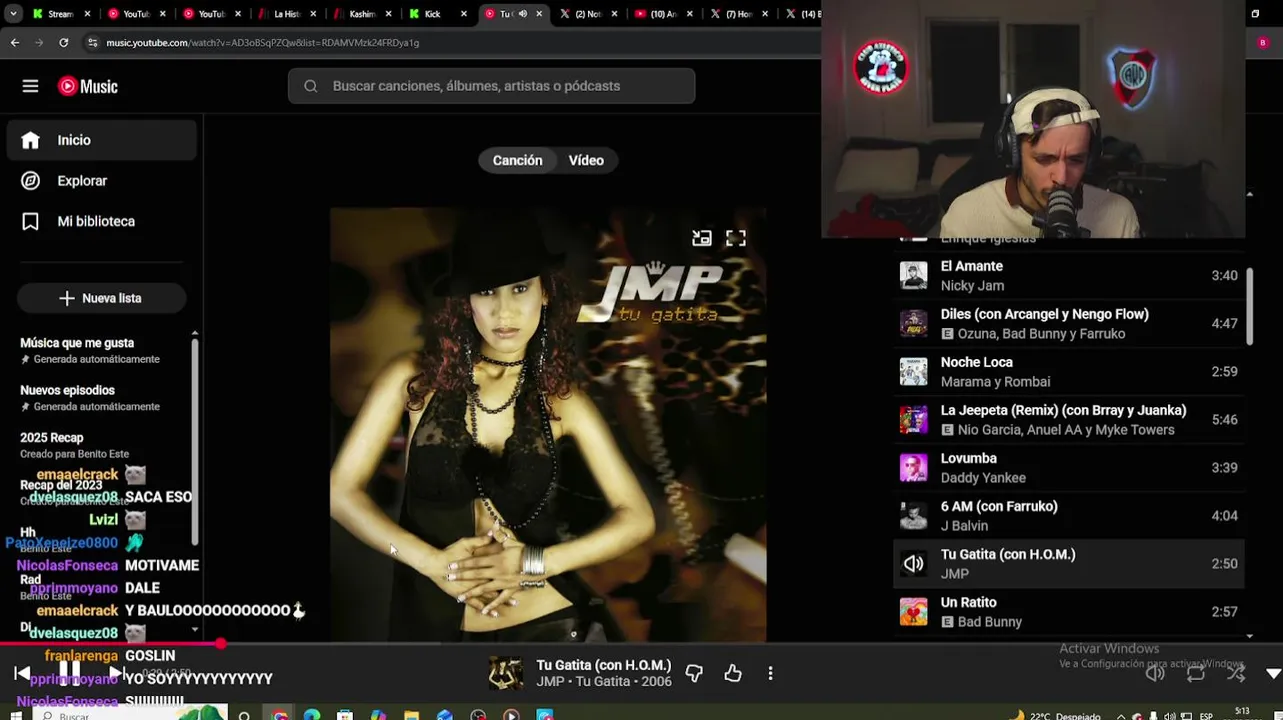Switch to the La Hist browser tab
The height and width of the screenshot is (720, 1283).
(x=286, y=14)
